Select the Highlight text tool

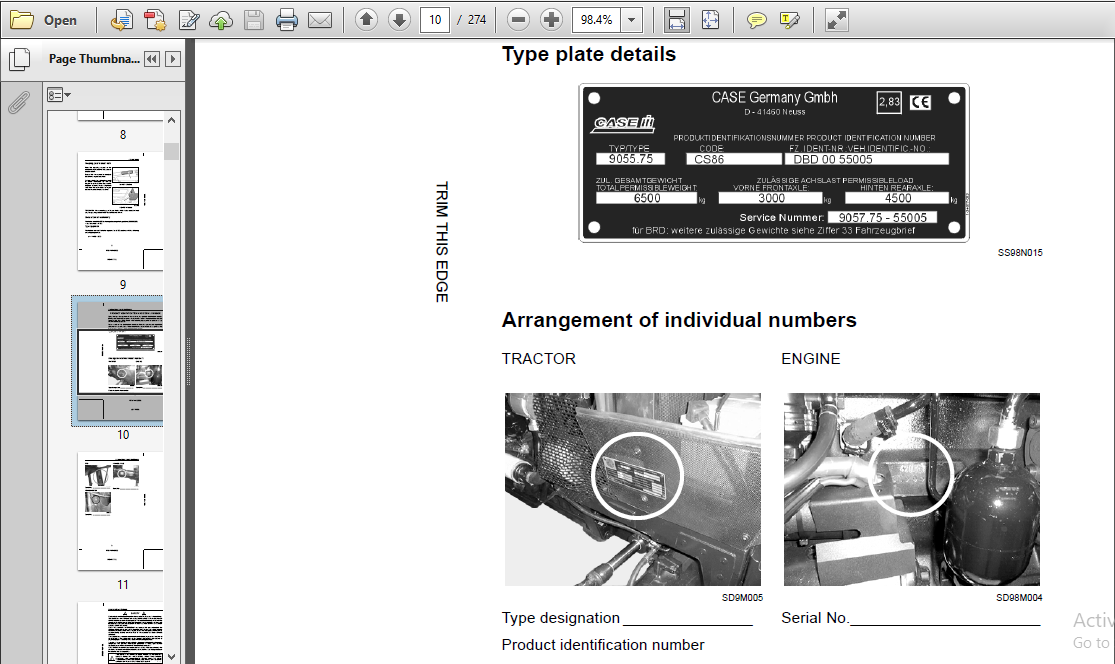pos(789,20)
